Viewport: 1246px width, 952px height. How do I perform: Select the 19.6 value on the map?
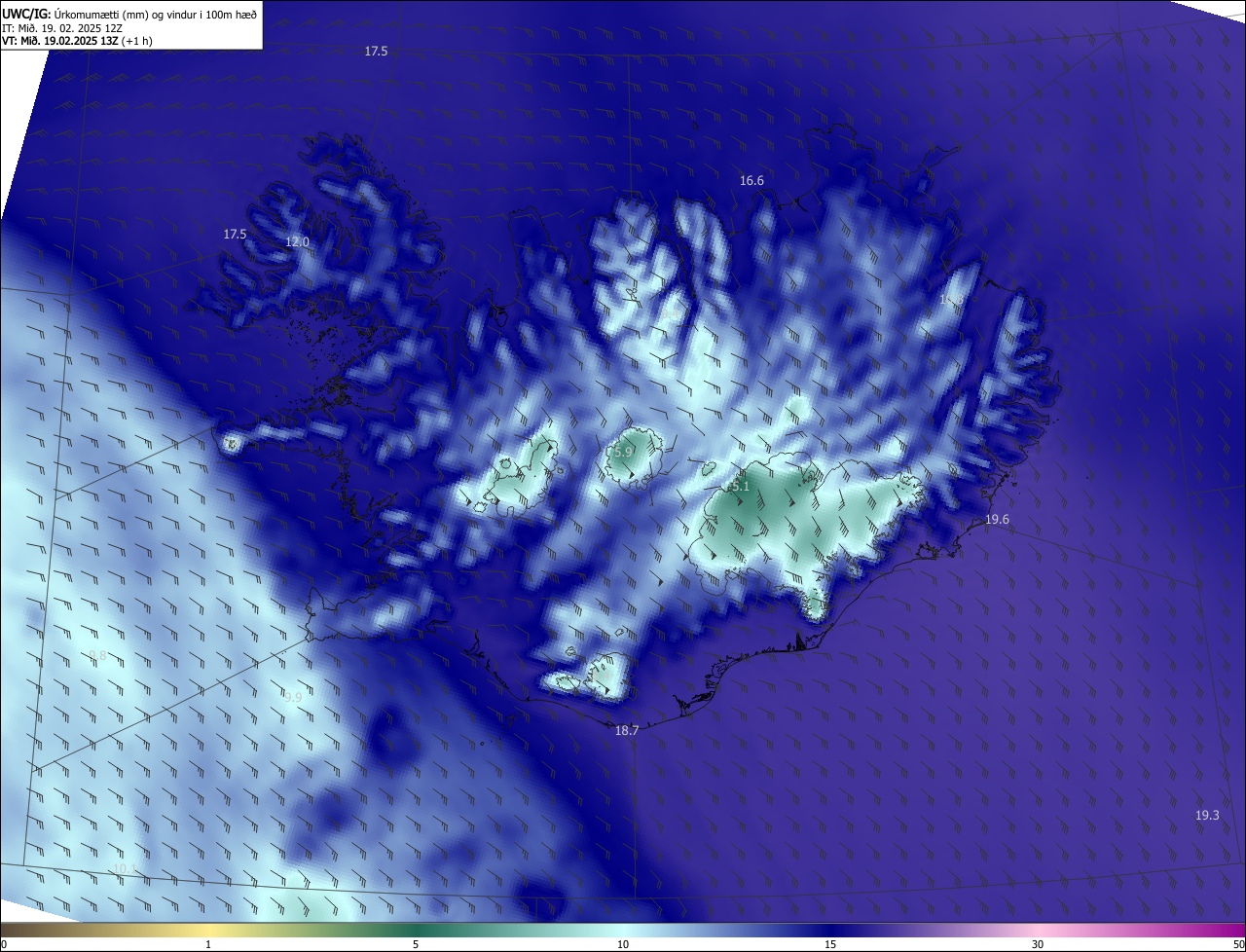click(x=997, y=519)
